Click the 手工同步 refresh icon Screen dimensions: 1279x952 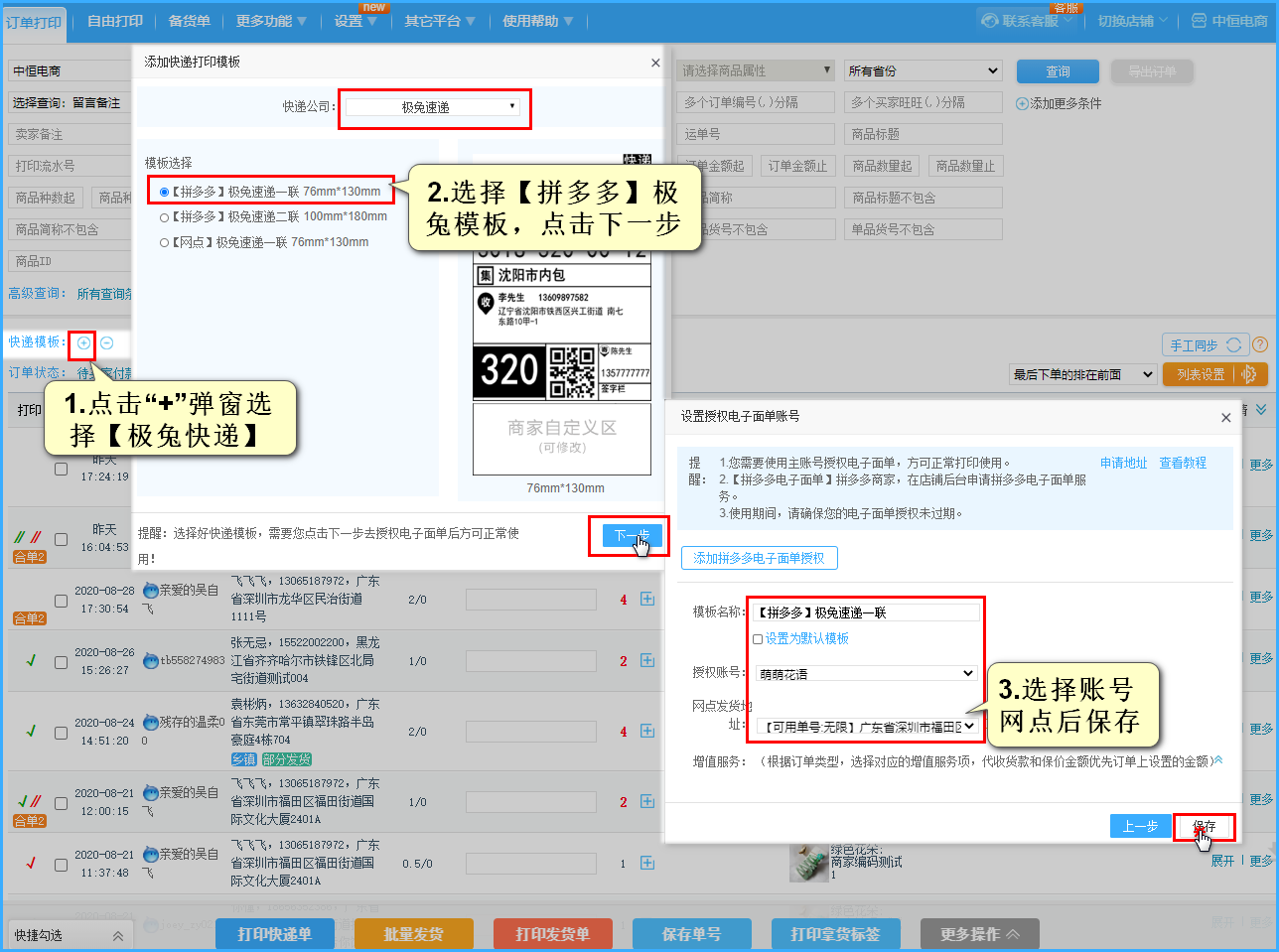point(1234,345)
